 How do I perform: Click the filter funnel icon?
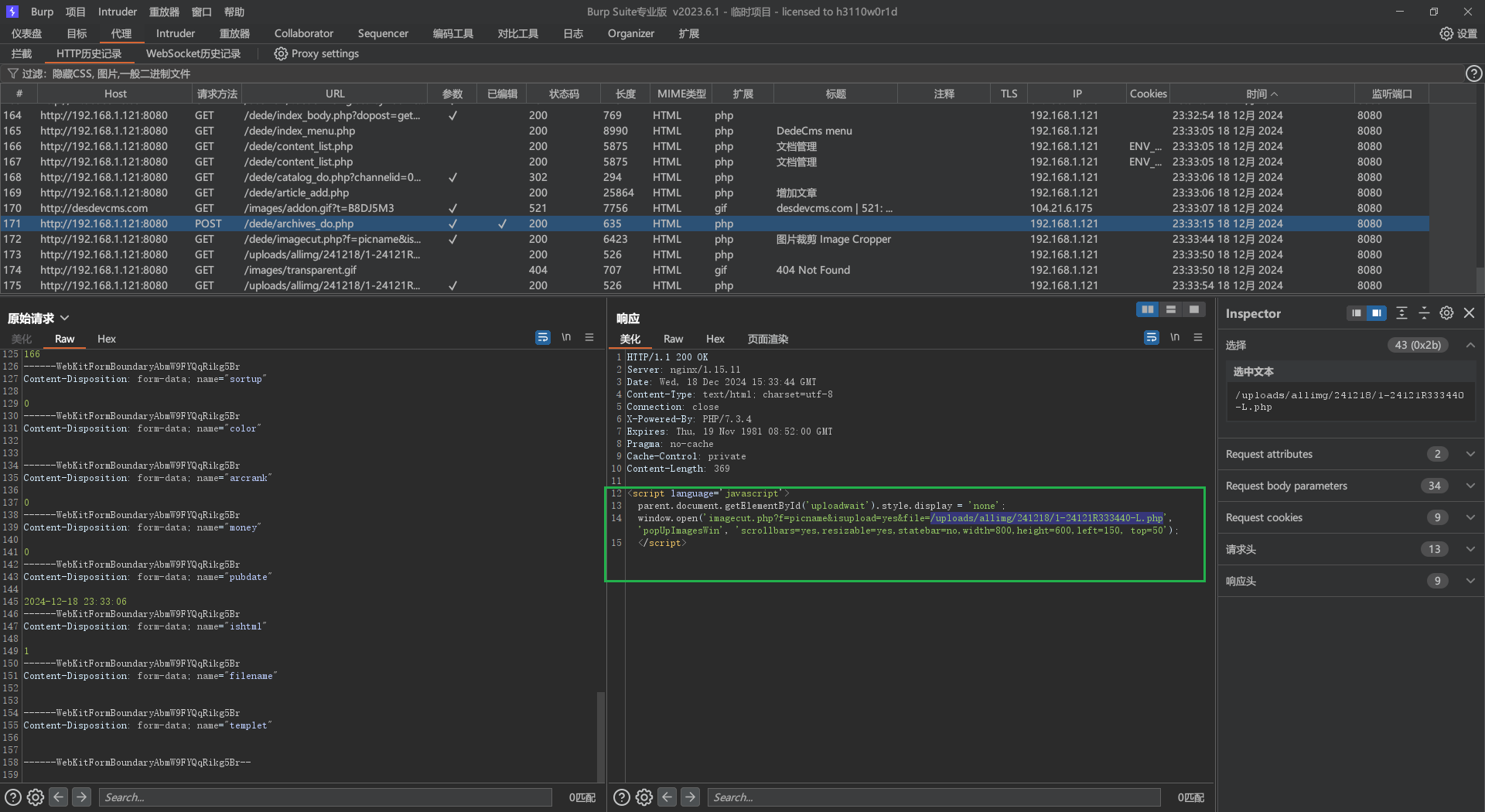[12, 73]
